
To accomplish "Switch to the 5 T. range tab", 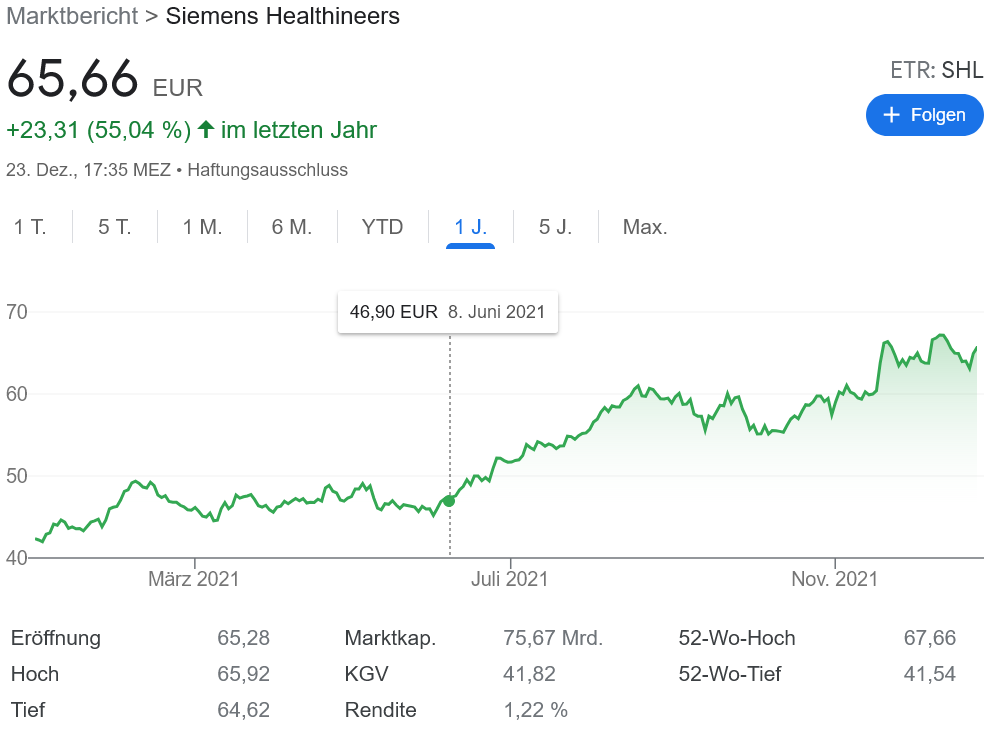I will pyautogui.click(x=115, y=227).
